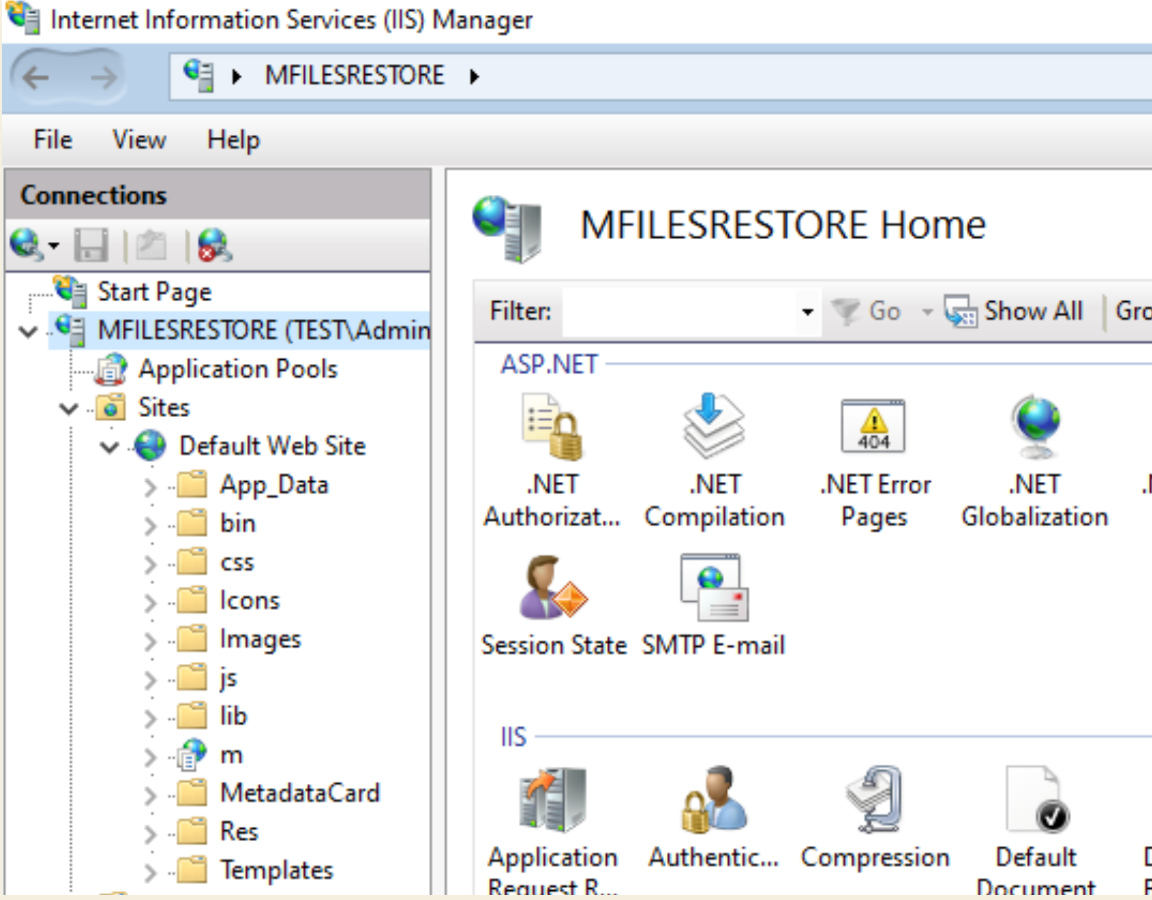Viewport: 1152px width, 900px height.
Task: Click the server icon in the address bar
Action: click(198, 76)
